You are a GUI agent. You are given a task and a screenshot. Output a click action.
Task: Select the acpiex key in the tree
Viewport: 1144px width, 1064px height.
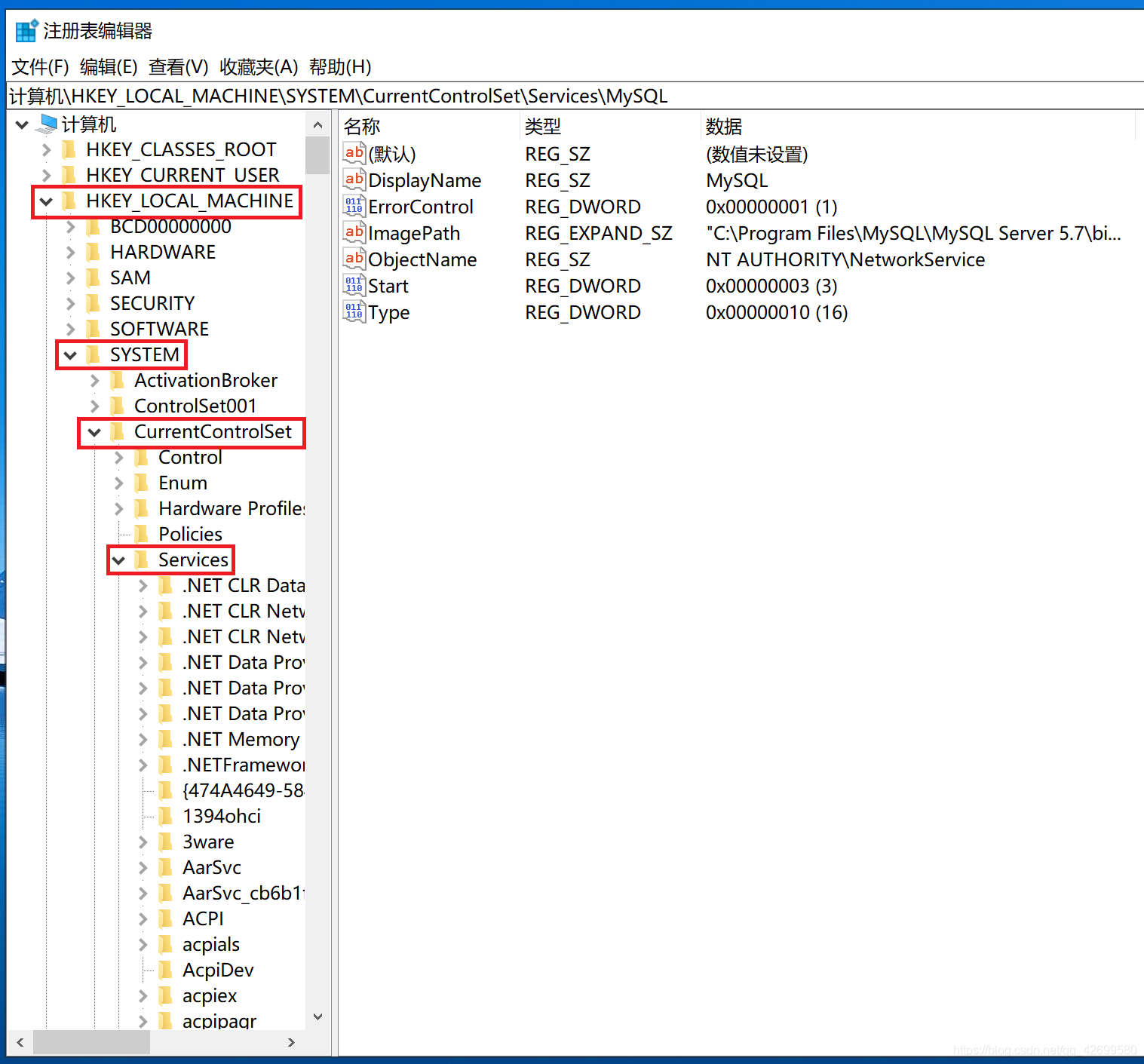(x=209, y=995)
